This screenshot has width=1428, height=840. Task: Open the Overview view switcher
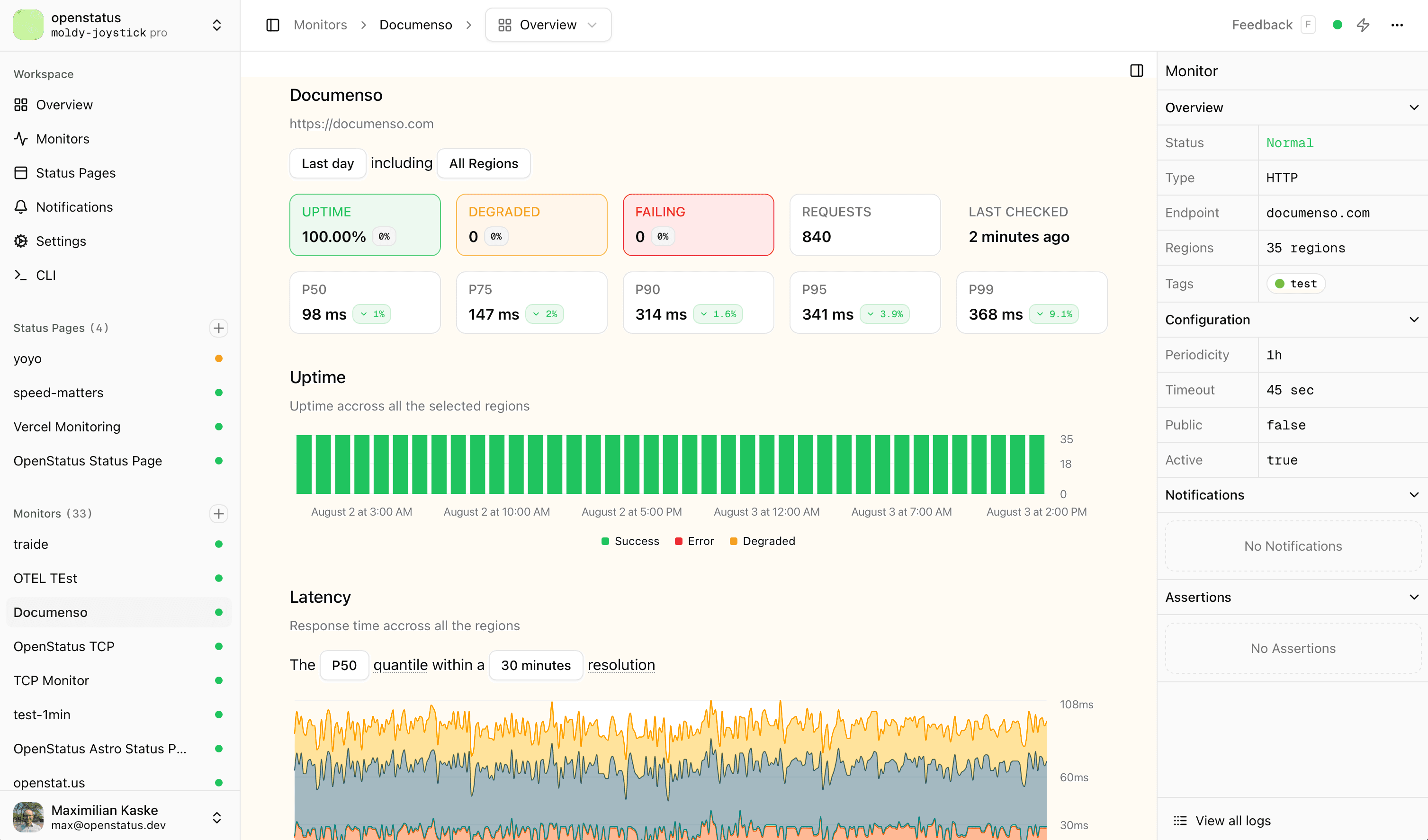coord(548,24)
